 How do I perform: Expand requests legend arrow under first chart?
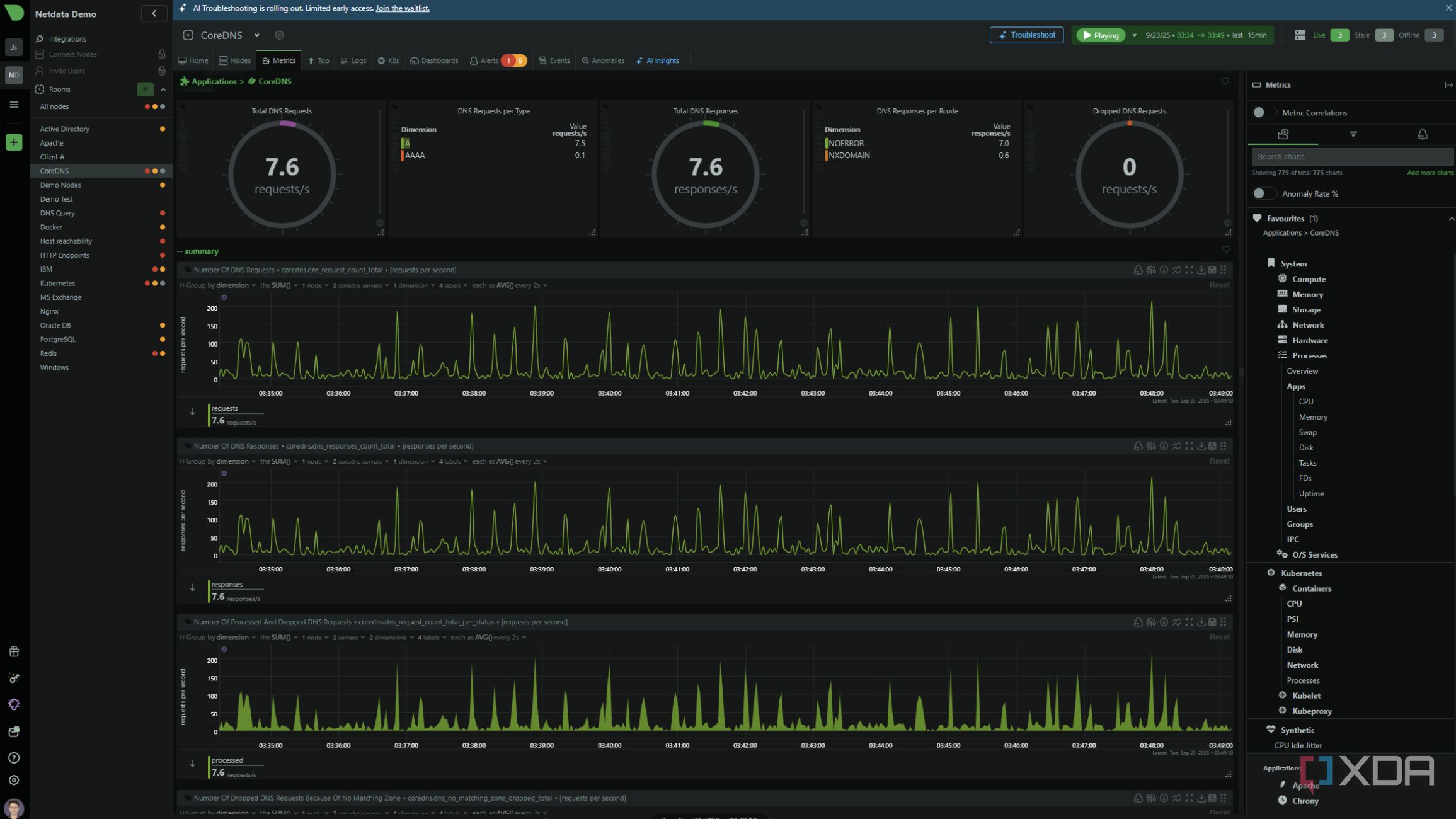192,411
